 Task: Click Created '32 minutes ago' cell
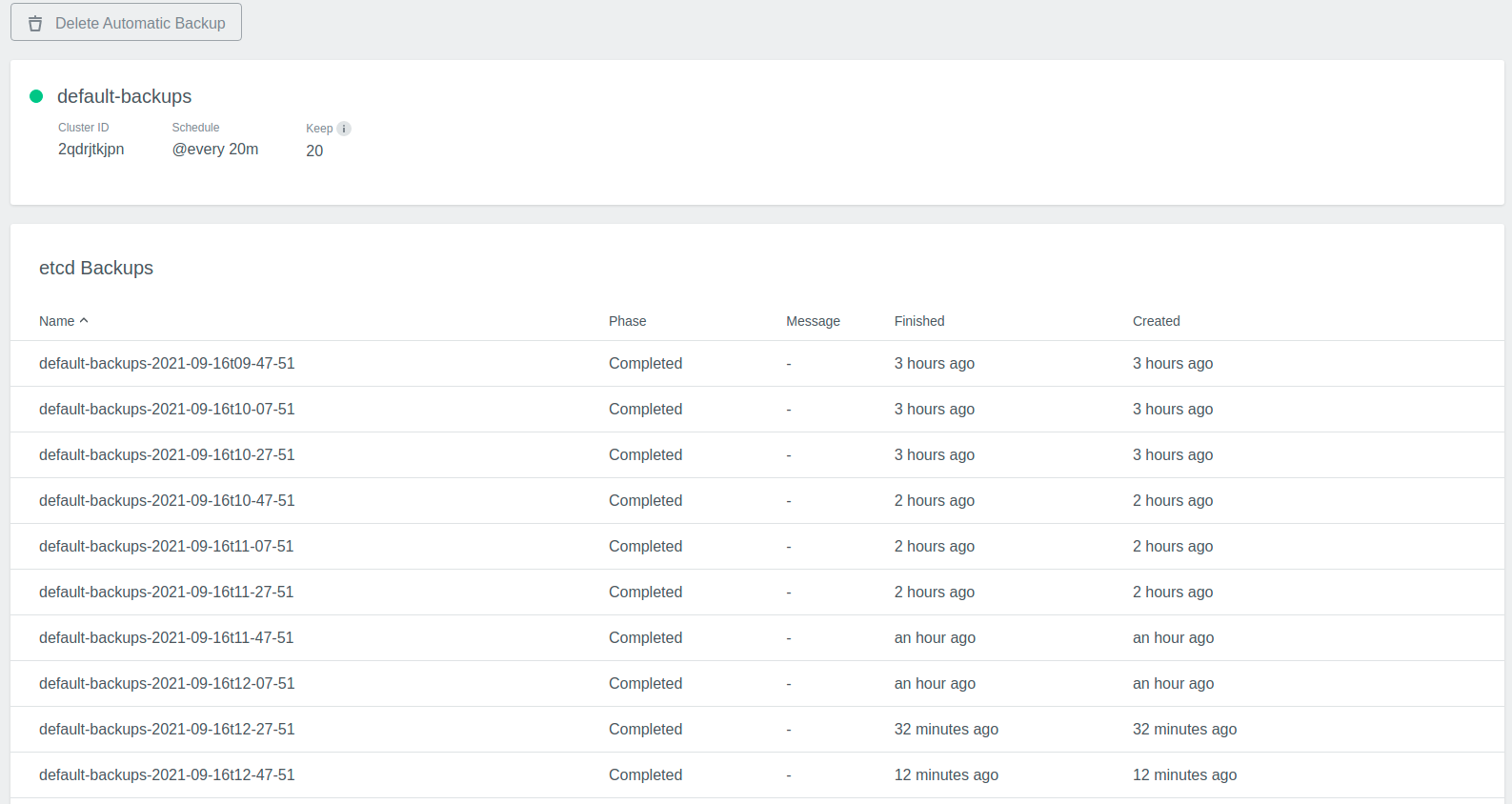[x=1184, y=729]
